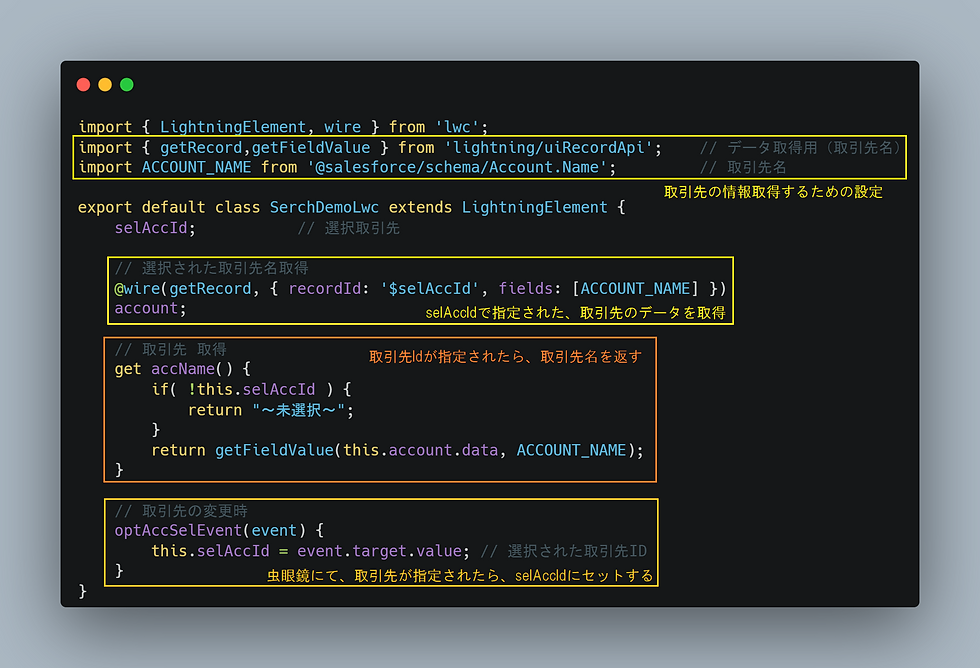980x668 pixels.
Task: Click 'wire' in the first import line
Action: (x=342, y=127)
